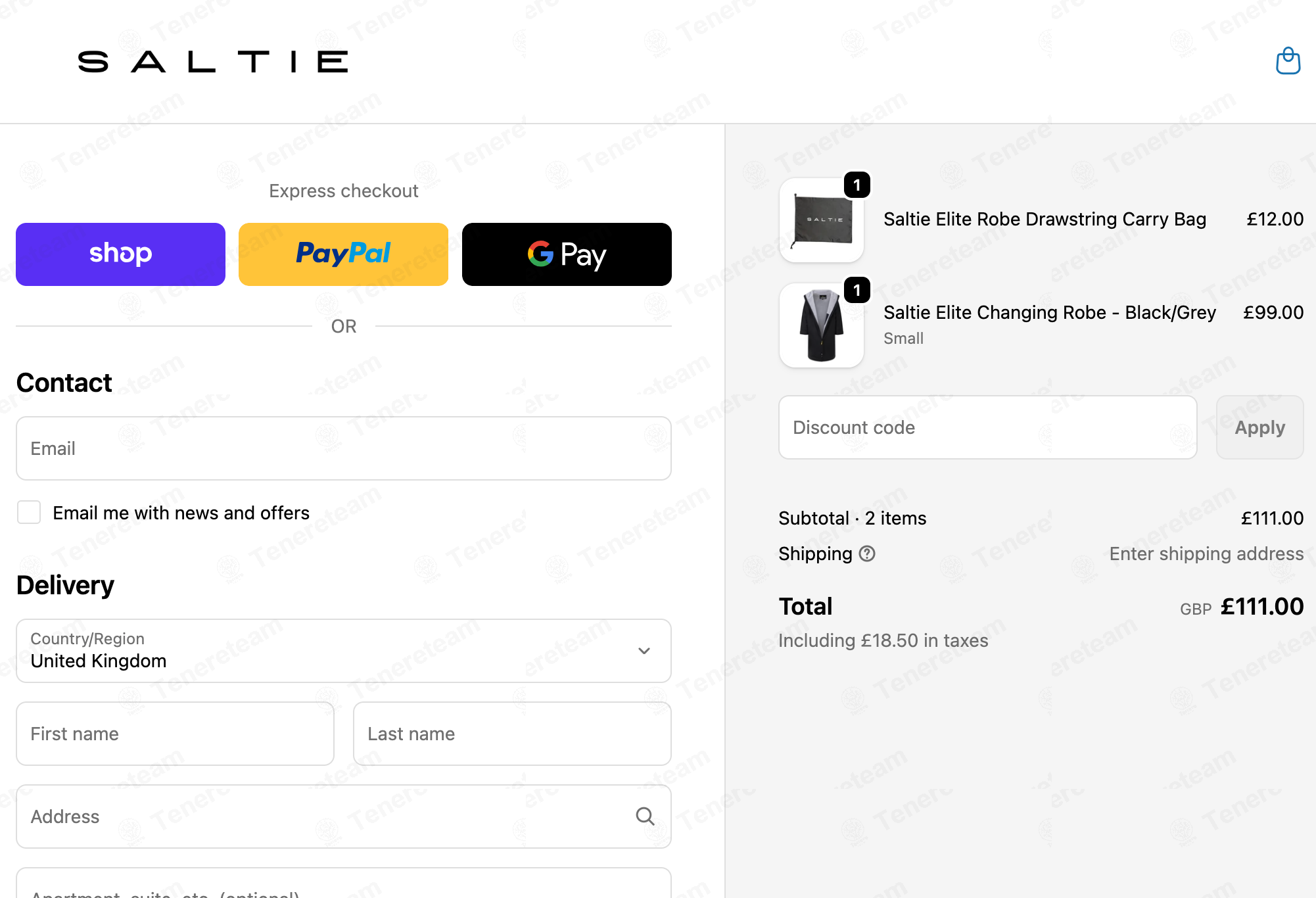Click into the Email field

click(343, 448)
